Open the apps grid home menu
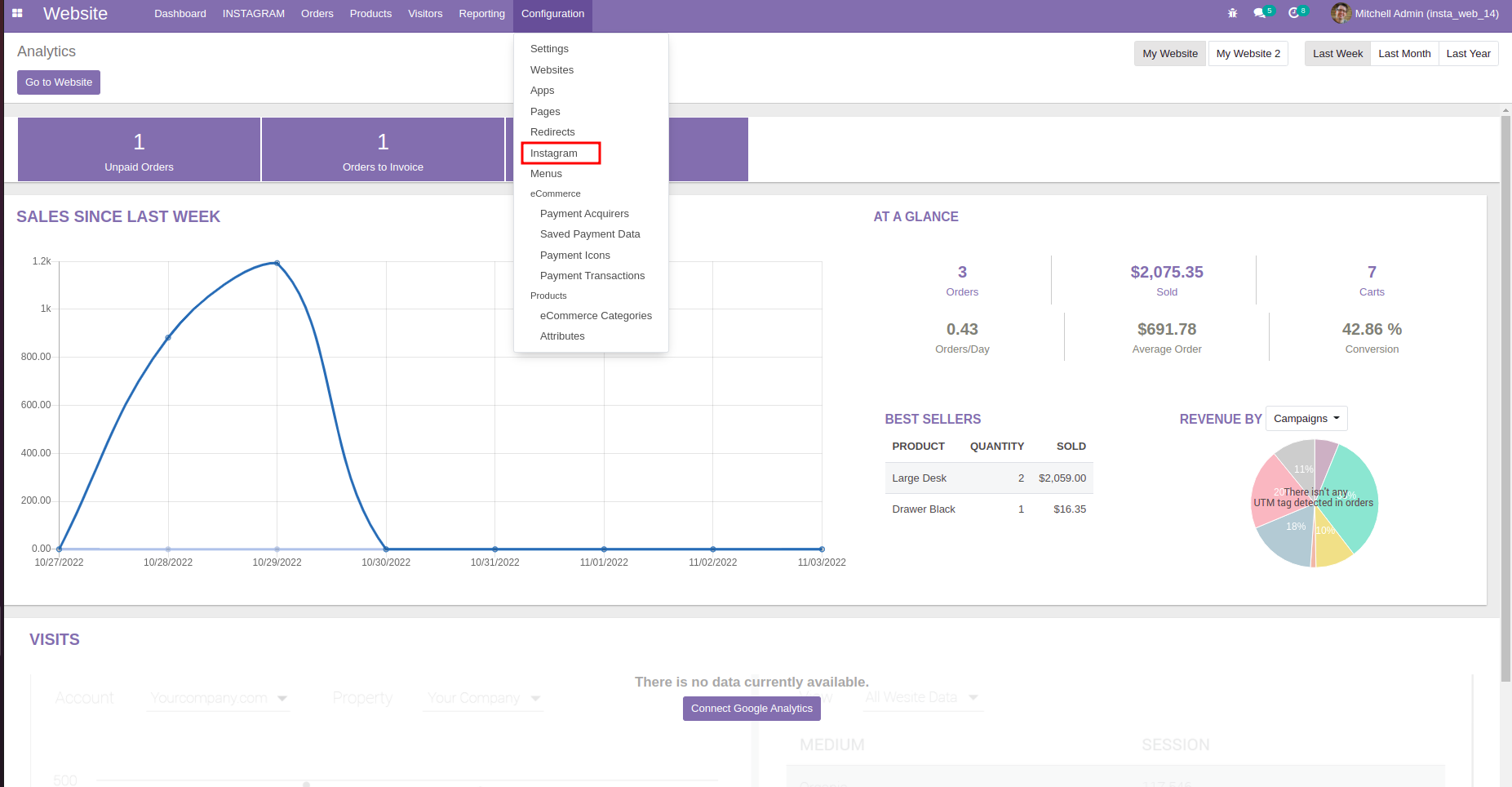This screenshot has width=1512, height=787. 17,14
